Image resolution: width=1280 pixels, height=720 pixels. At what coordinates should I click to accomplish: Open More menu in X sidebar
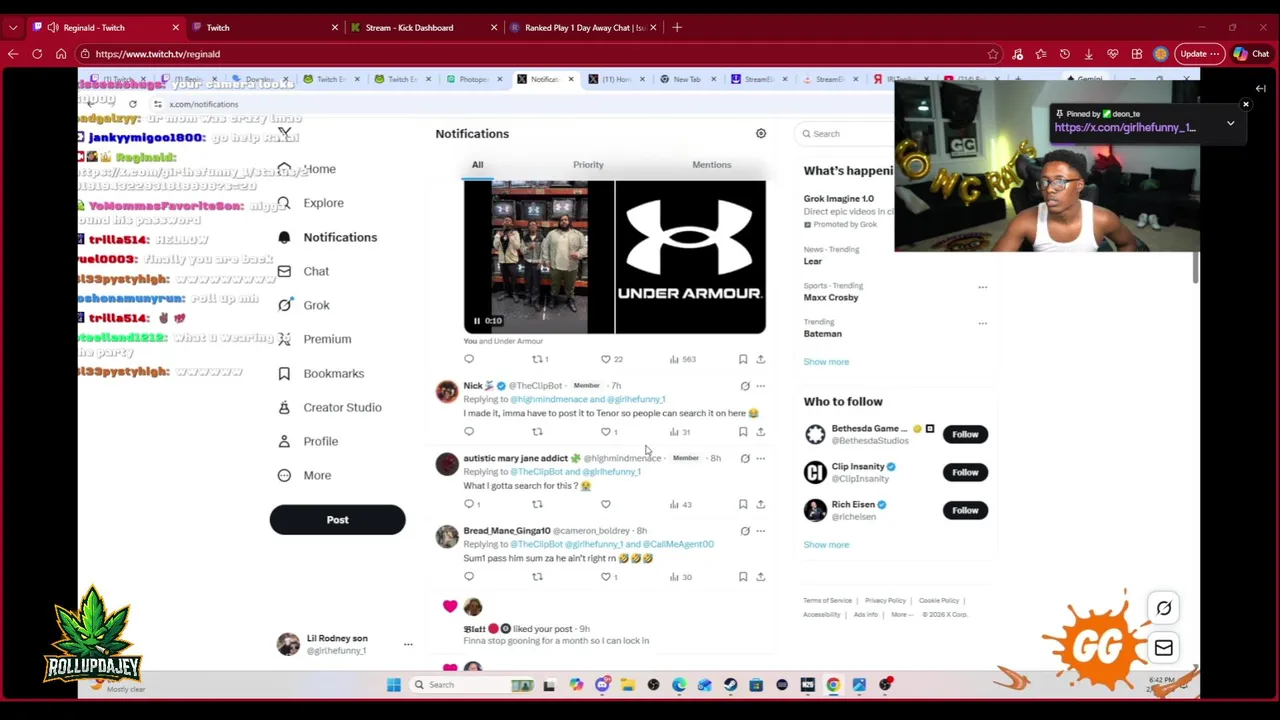304,475
